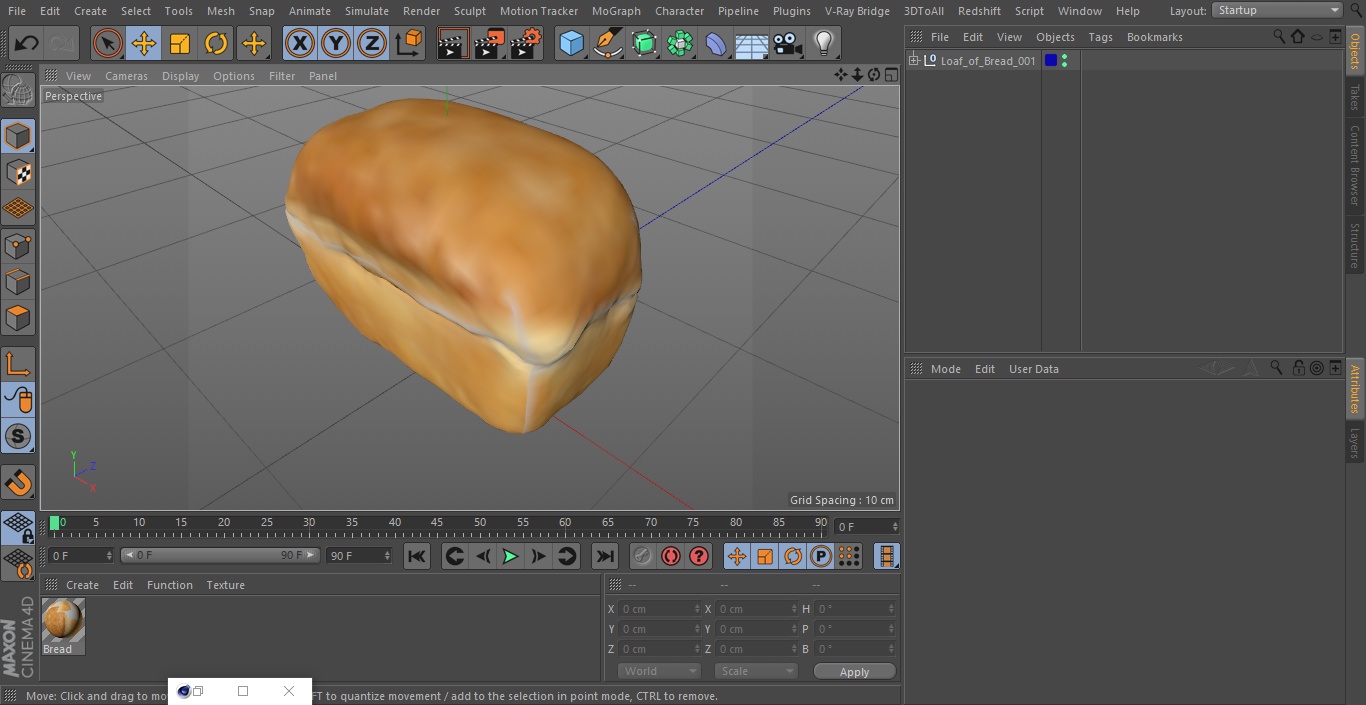Select the Live Selection tool
Image resolution: width=1366 pixels, height=705 pixels.
click(108, 44)
